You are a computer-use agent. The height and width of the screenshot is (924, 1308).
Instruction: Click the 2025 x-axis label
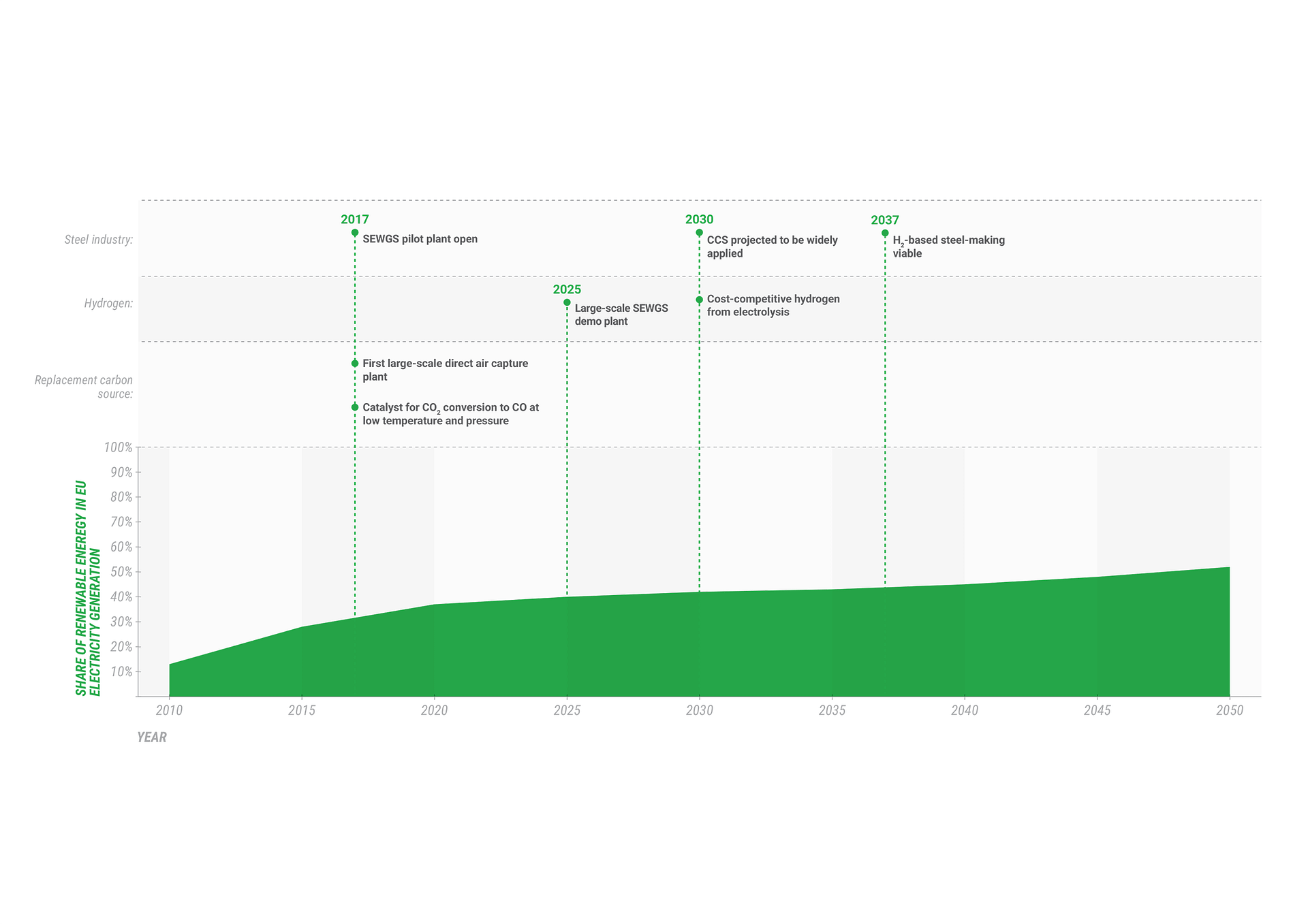tap(567, 710)
